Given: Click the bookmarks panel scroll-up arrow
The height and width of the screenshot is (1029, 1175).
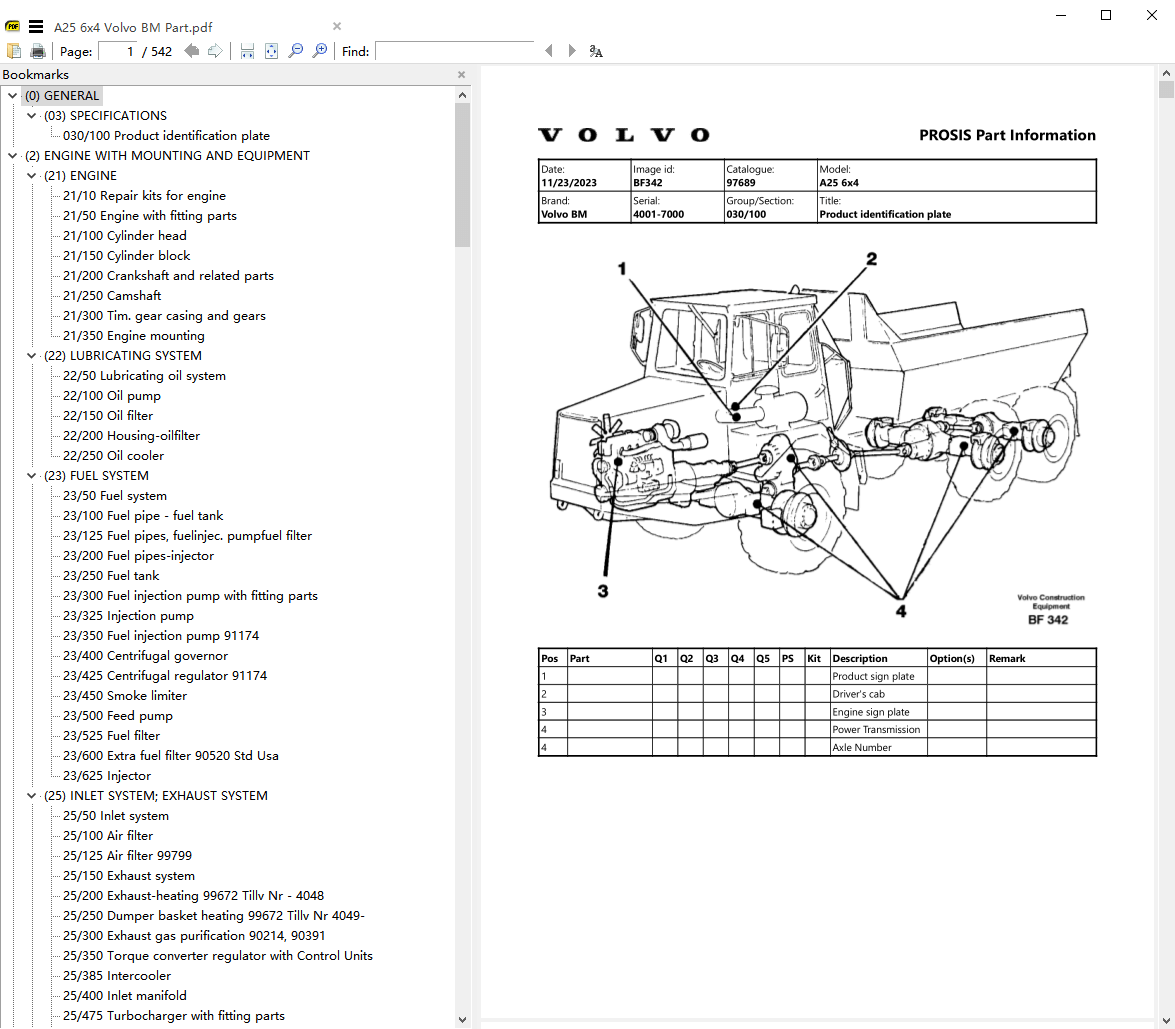Looking at the screenshot, I should [462, 95].
